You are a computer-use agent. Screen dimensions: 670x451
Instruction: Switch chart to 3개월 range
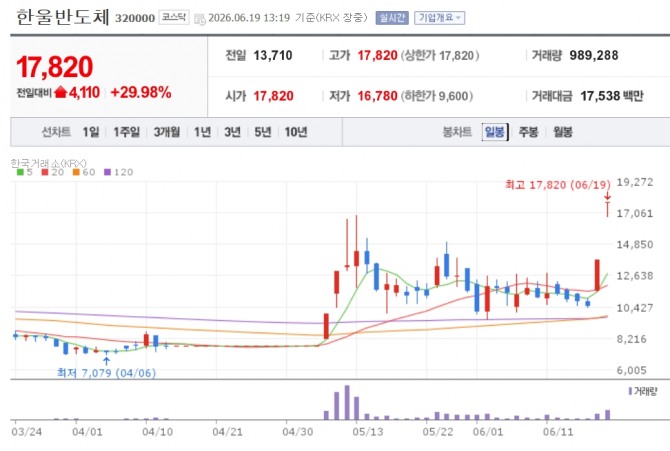click(167, 132)
